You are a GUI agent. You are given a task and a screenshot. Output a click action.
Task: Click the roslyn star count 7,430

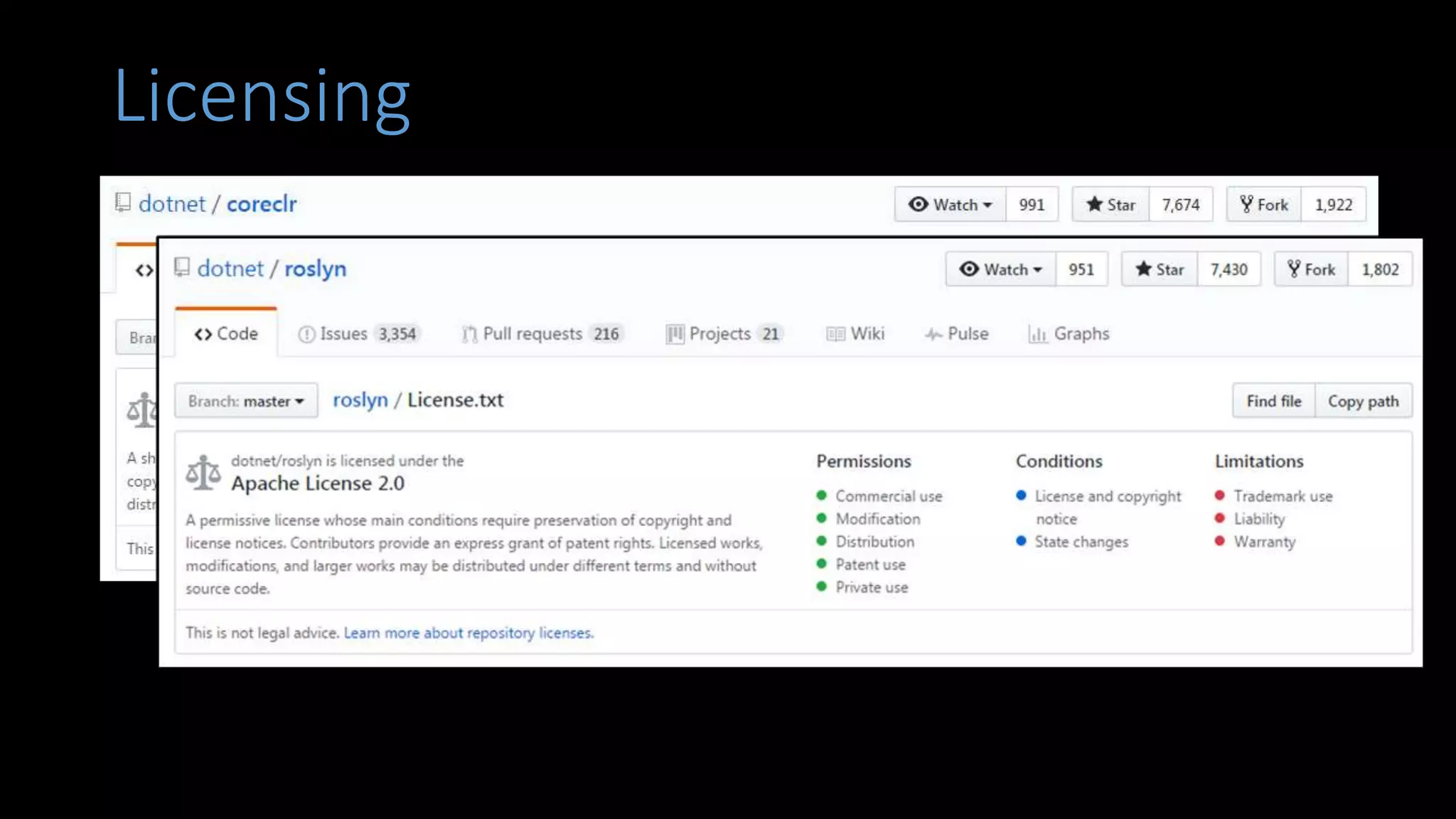click(1228, 269)
